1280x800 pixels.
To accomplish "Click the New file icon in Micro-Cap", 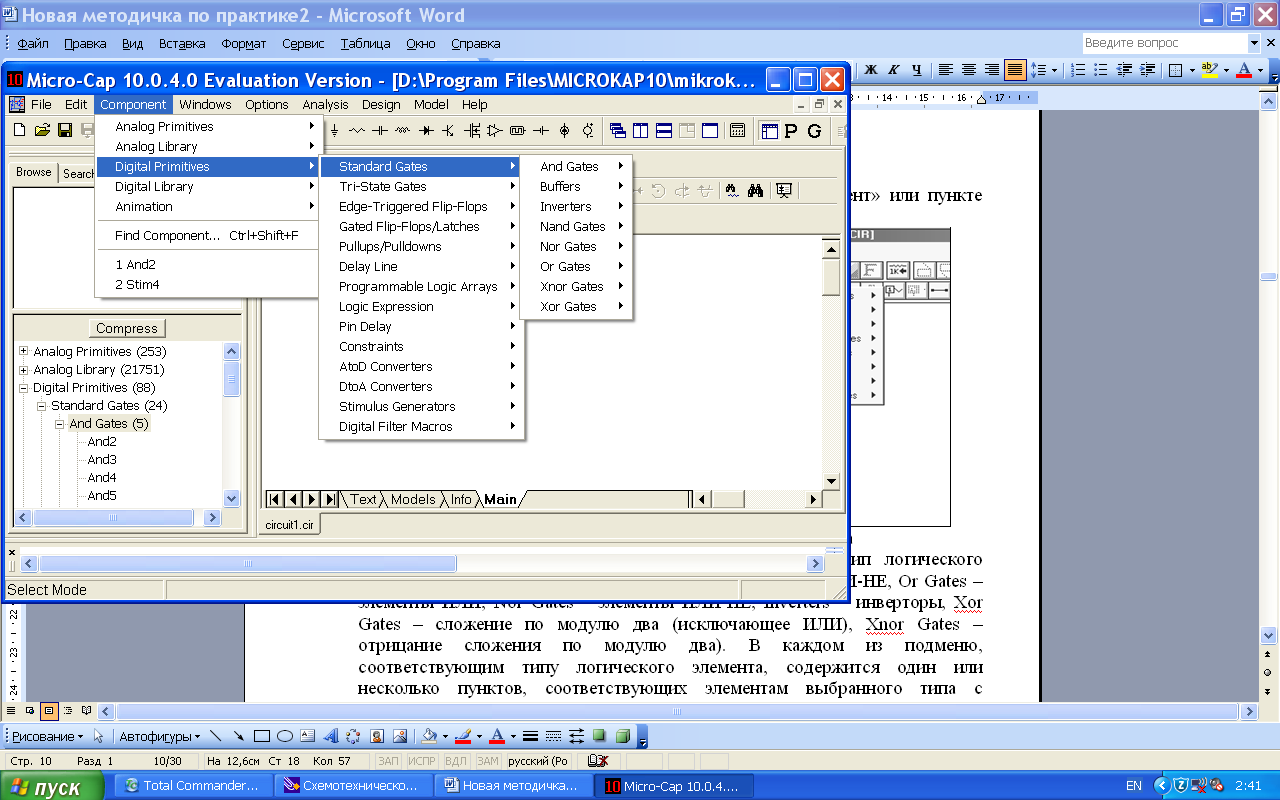I will (x=19, y=130).
